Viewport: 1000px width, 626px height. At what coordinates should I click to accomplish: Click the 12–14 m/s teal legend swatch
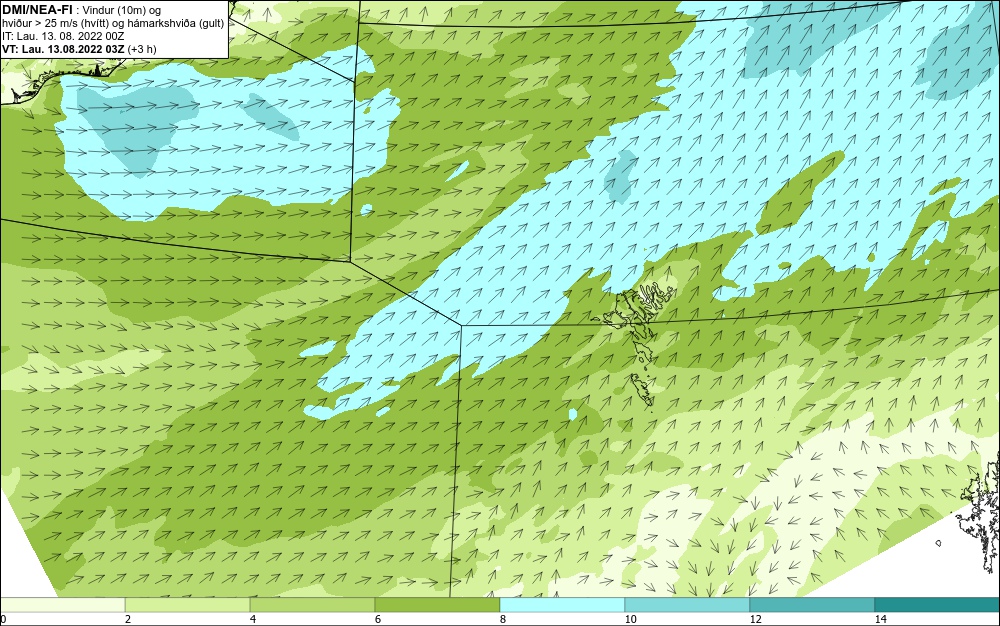(812, 605)
